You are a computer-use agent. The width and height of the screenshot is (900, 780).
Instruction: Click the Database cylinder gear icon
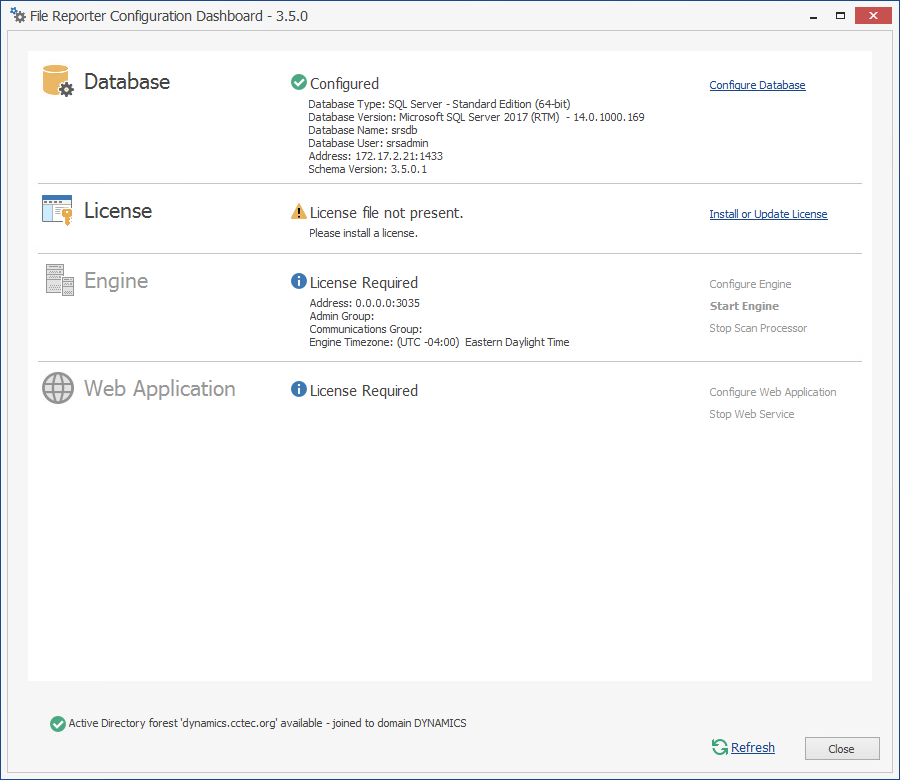pos(58,81)
